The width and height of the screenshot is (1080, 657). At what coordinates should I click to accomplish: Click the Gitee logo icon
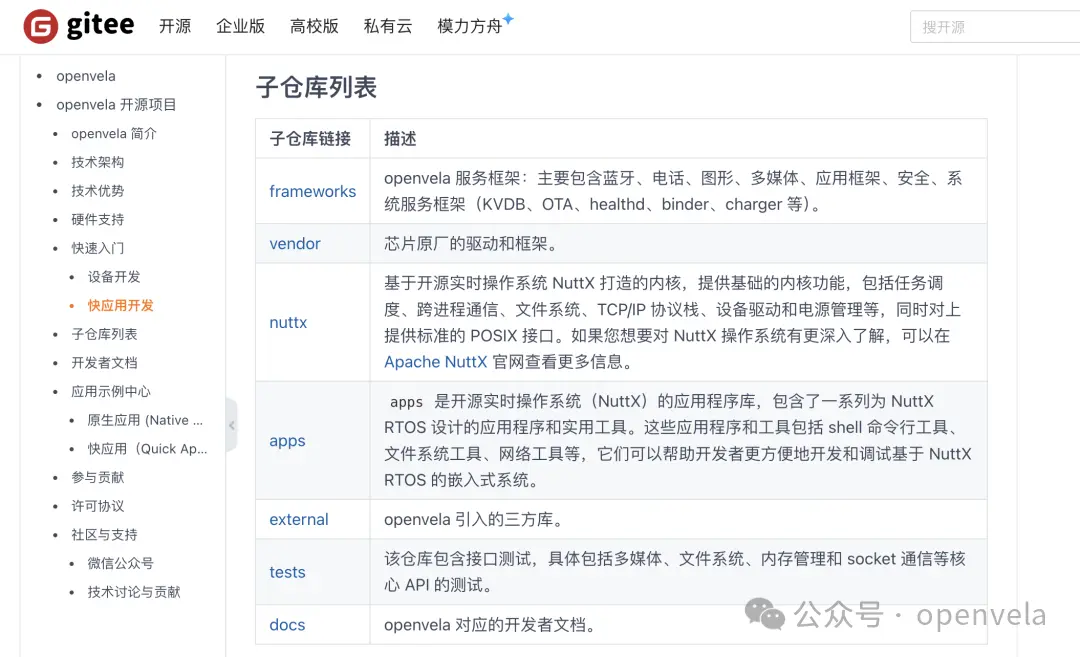[41, 27]
